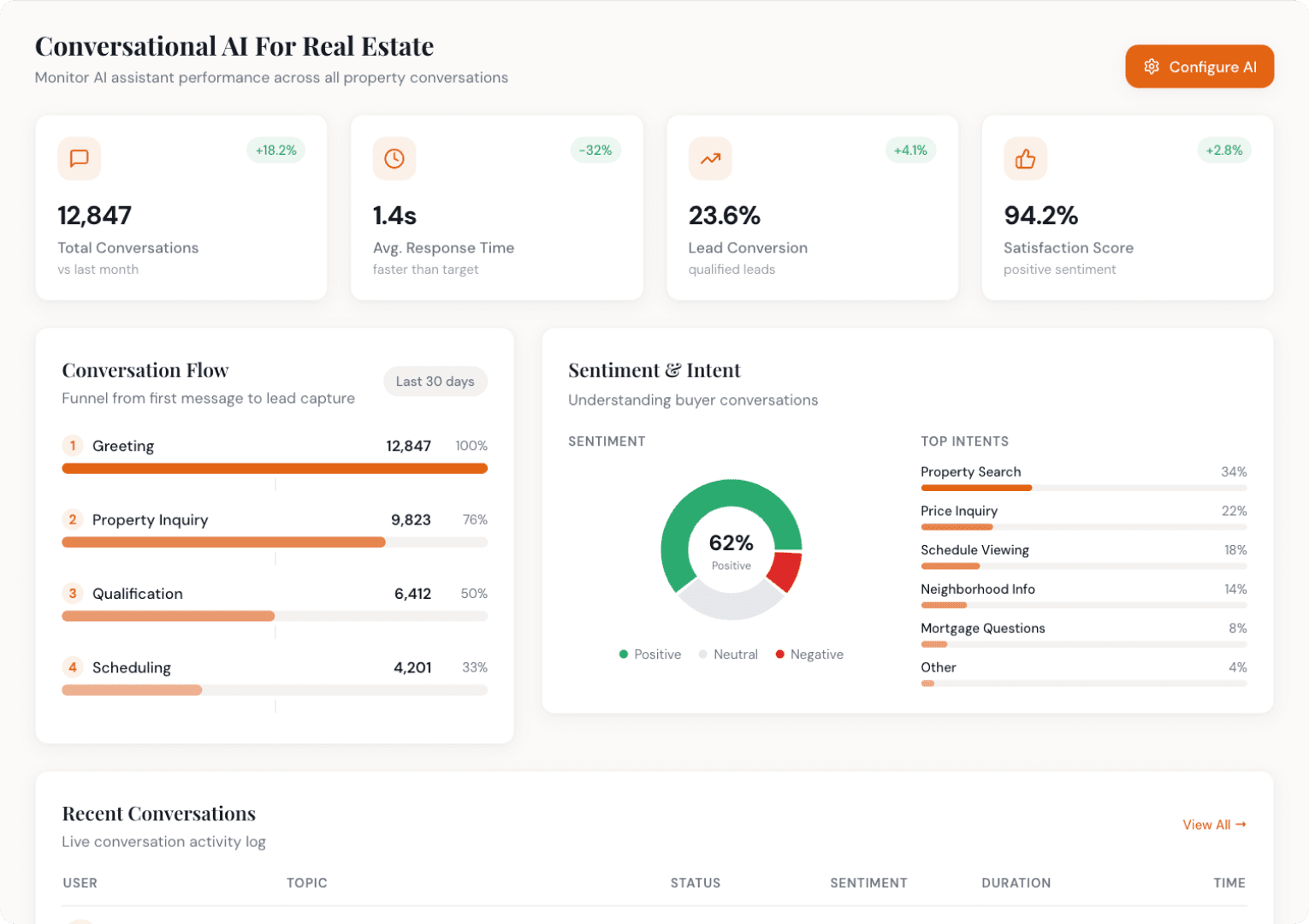Toggle the Positive sentiment legend dot

(x=623, y=654)
